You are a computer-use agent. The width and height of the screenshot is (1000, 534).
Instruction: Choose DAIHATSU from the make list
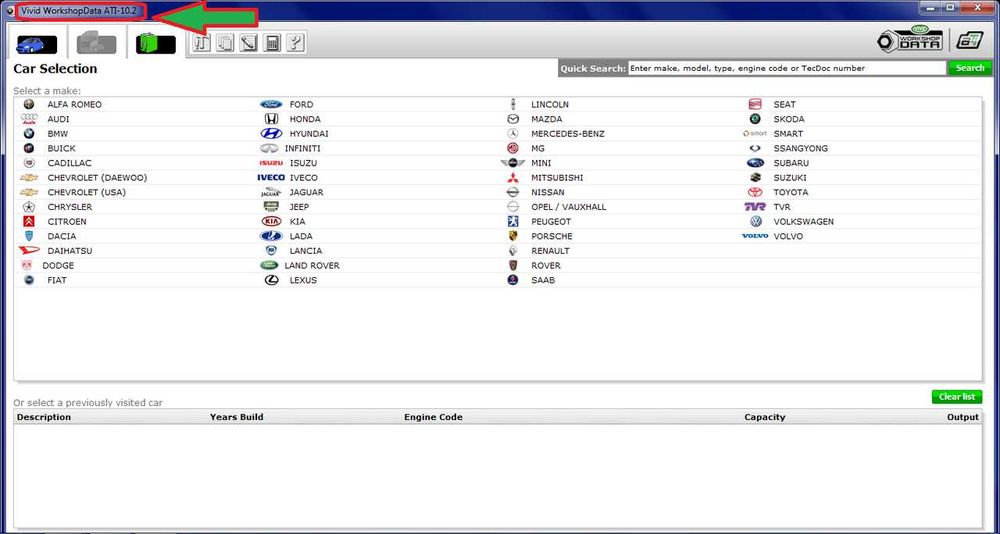70,251
